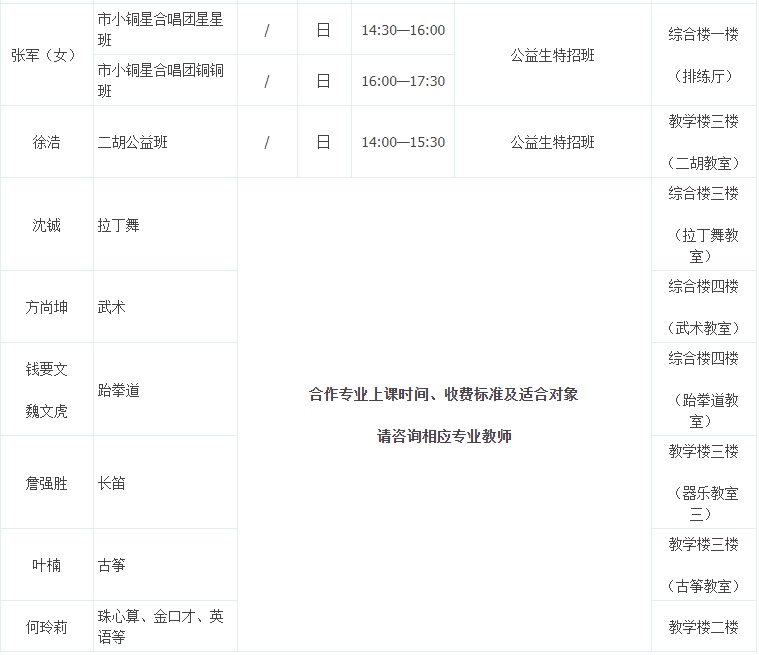
Task: Click teacher name 方尚坤
Action: tap(46, 308)
